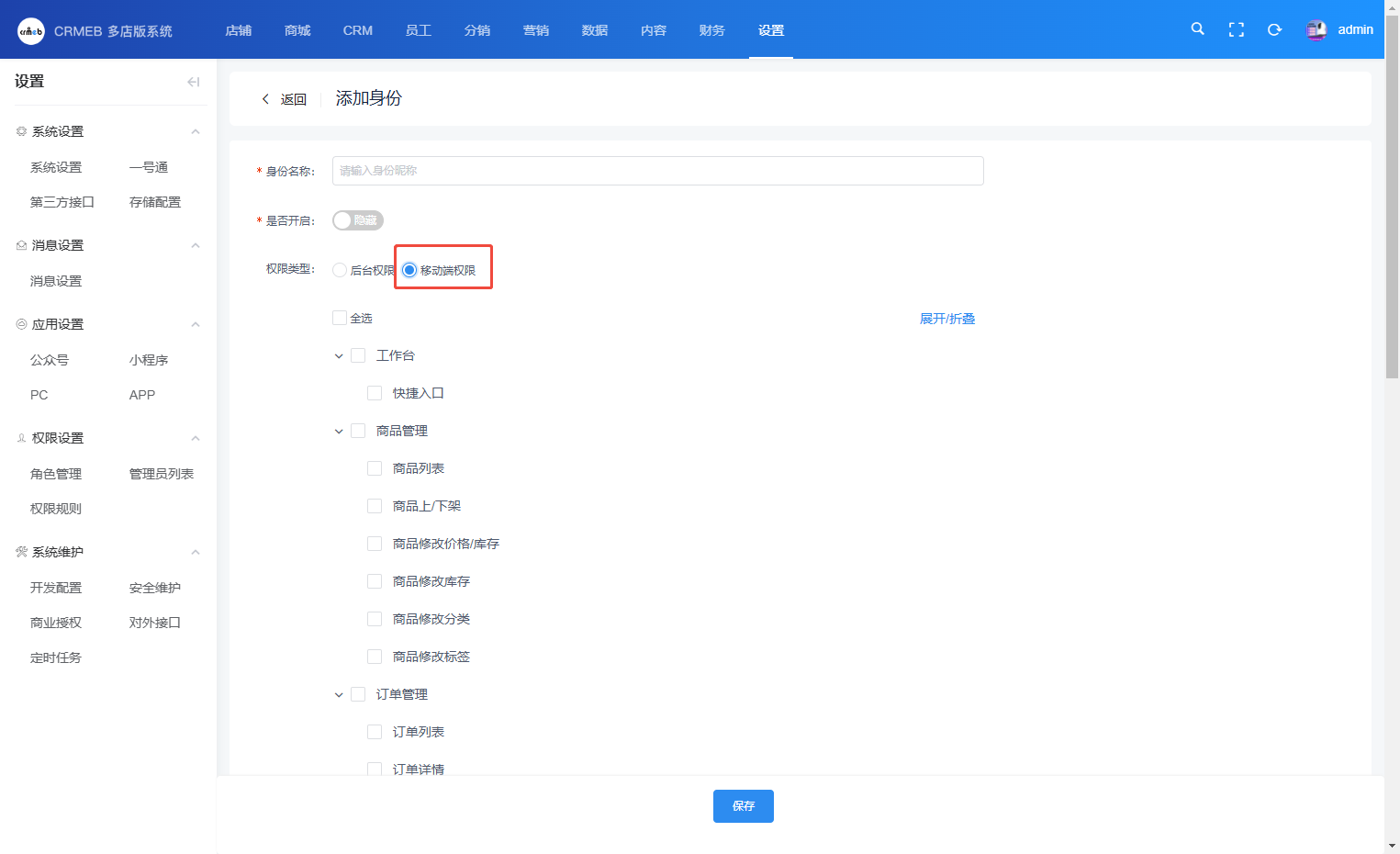
Task: Tick the 商品列表 permission checkbox
Action: pos(375,468)
